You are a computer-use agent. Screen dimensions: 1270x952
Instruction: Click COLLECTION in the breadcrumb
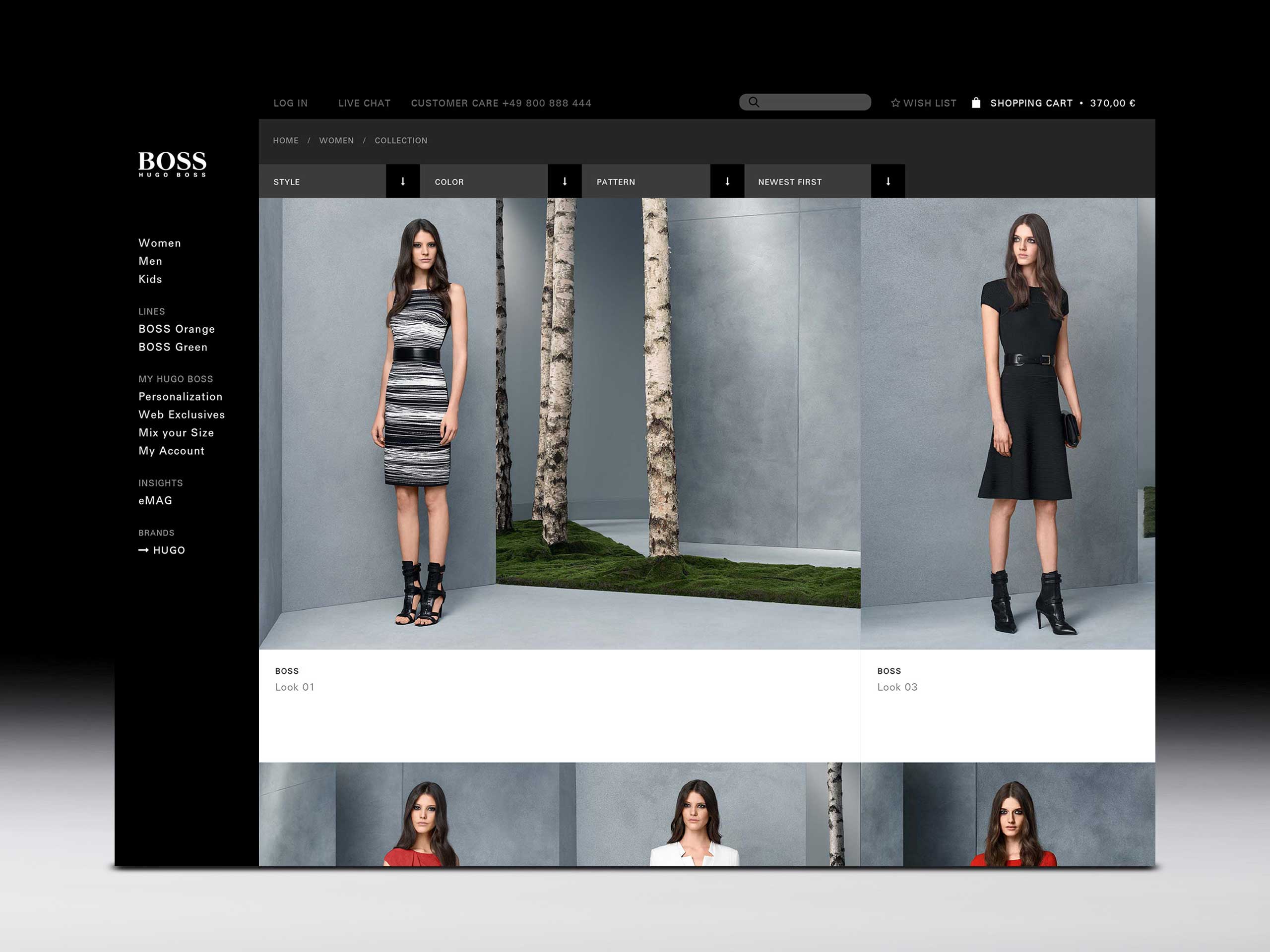point(401,141)
